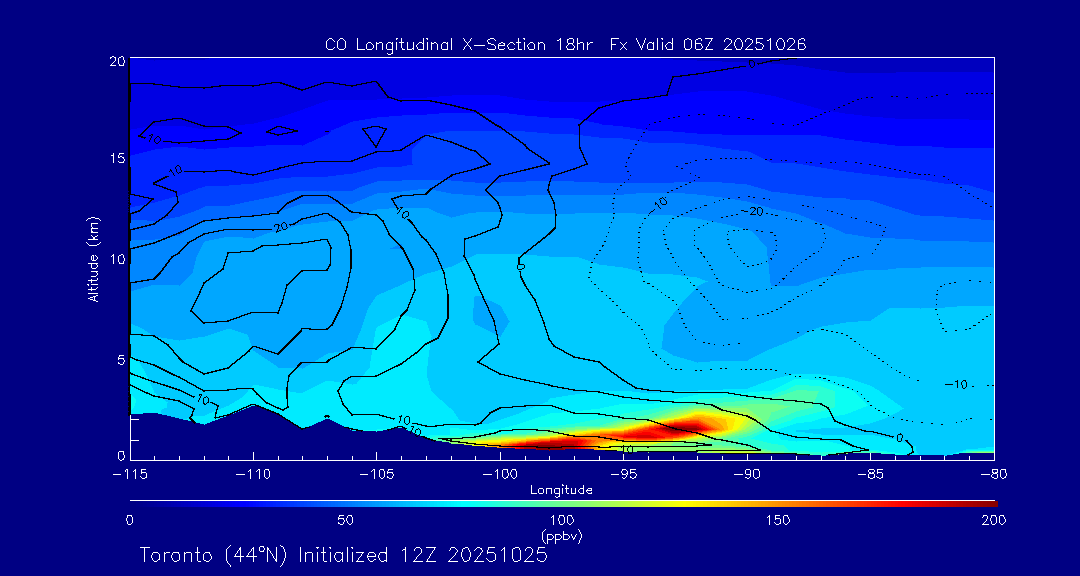Click the '0' contour label at plot top
The height and width of the screenshot is (576, 1080).
[751, 64]
